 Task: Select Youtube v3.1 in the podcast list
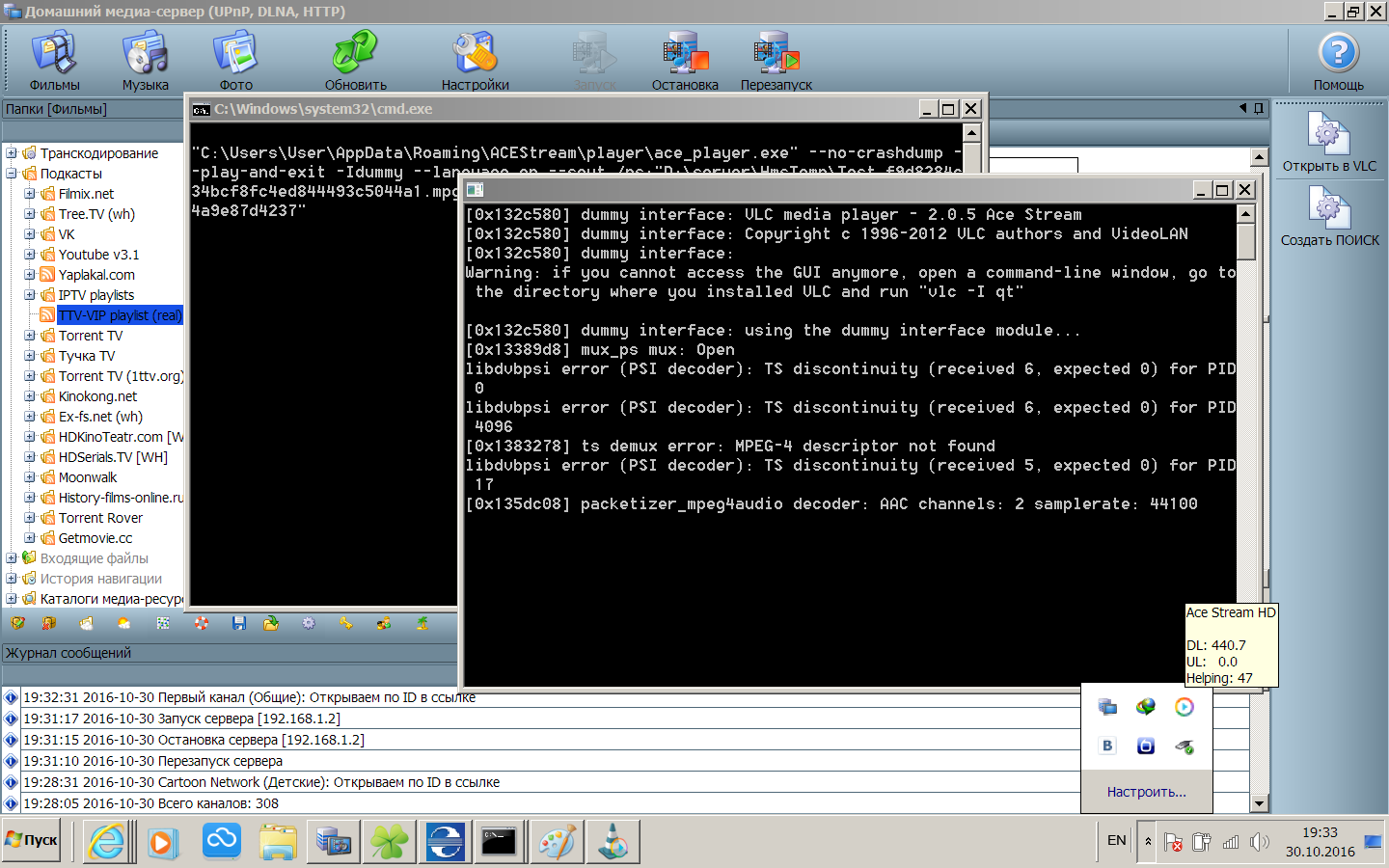[98, 255]
